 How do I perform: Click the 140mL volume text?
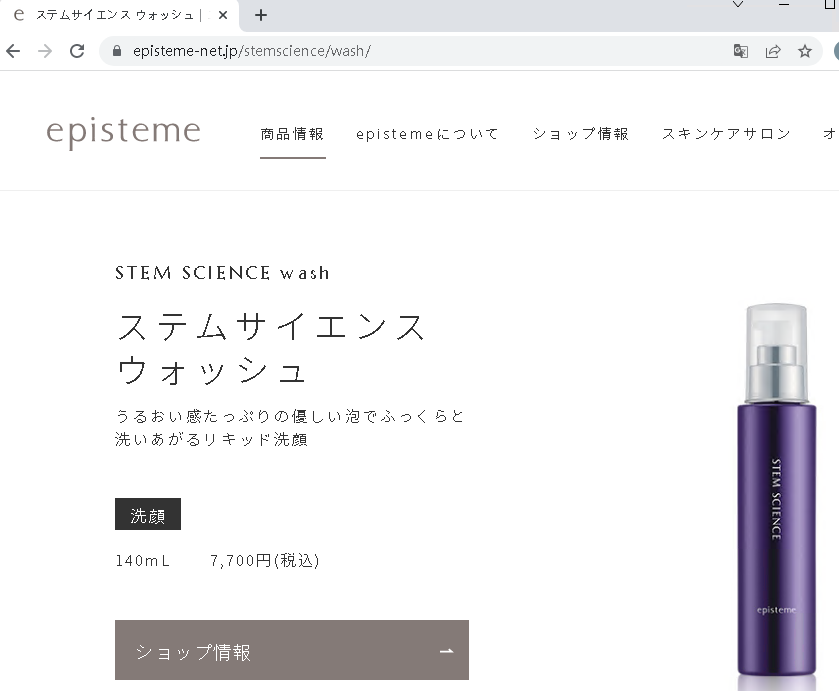142,560
